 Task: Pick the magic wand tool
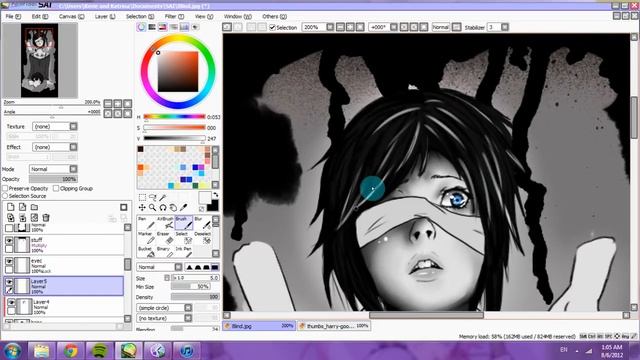(x=163, y=198)
